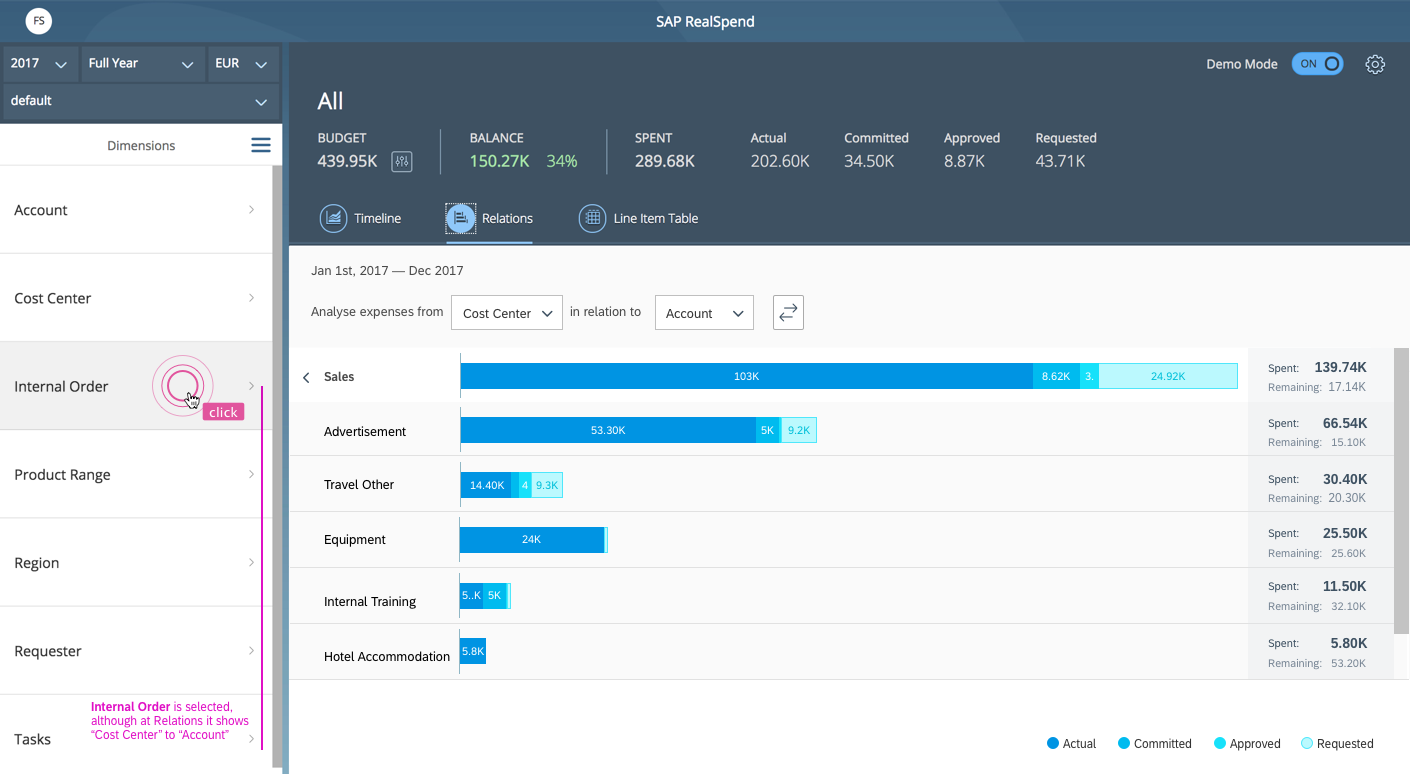Expand the Region dimension chevron

pos(251,562)
